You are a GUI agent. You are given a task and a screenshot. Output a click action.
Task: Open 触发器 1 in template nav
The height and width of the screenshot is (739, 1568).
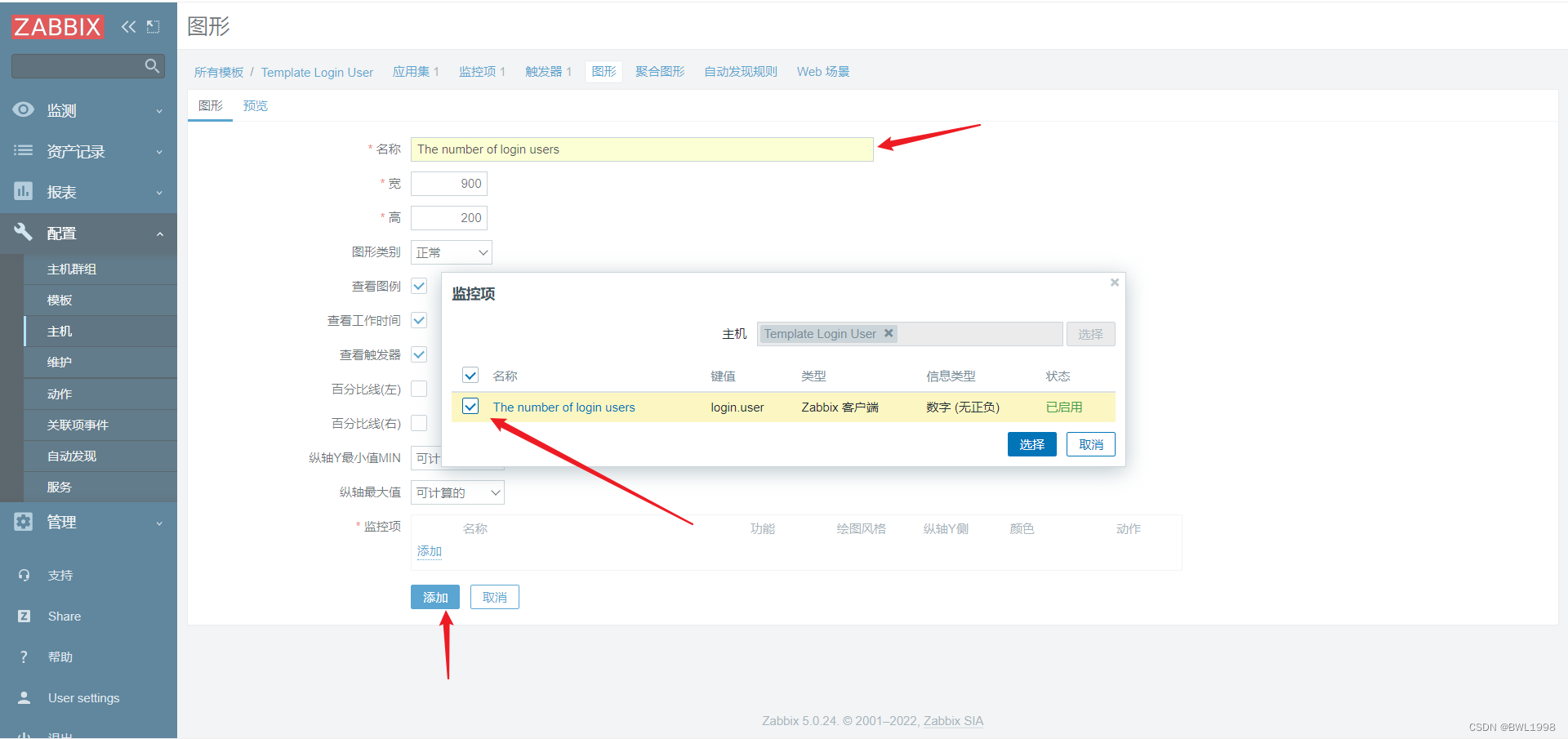pyautogui.click(x=548, y=72)
